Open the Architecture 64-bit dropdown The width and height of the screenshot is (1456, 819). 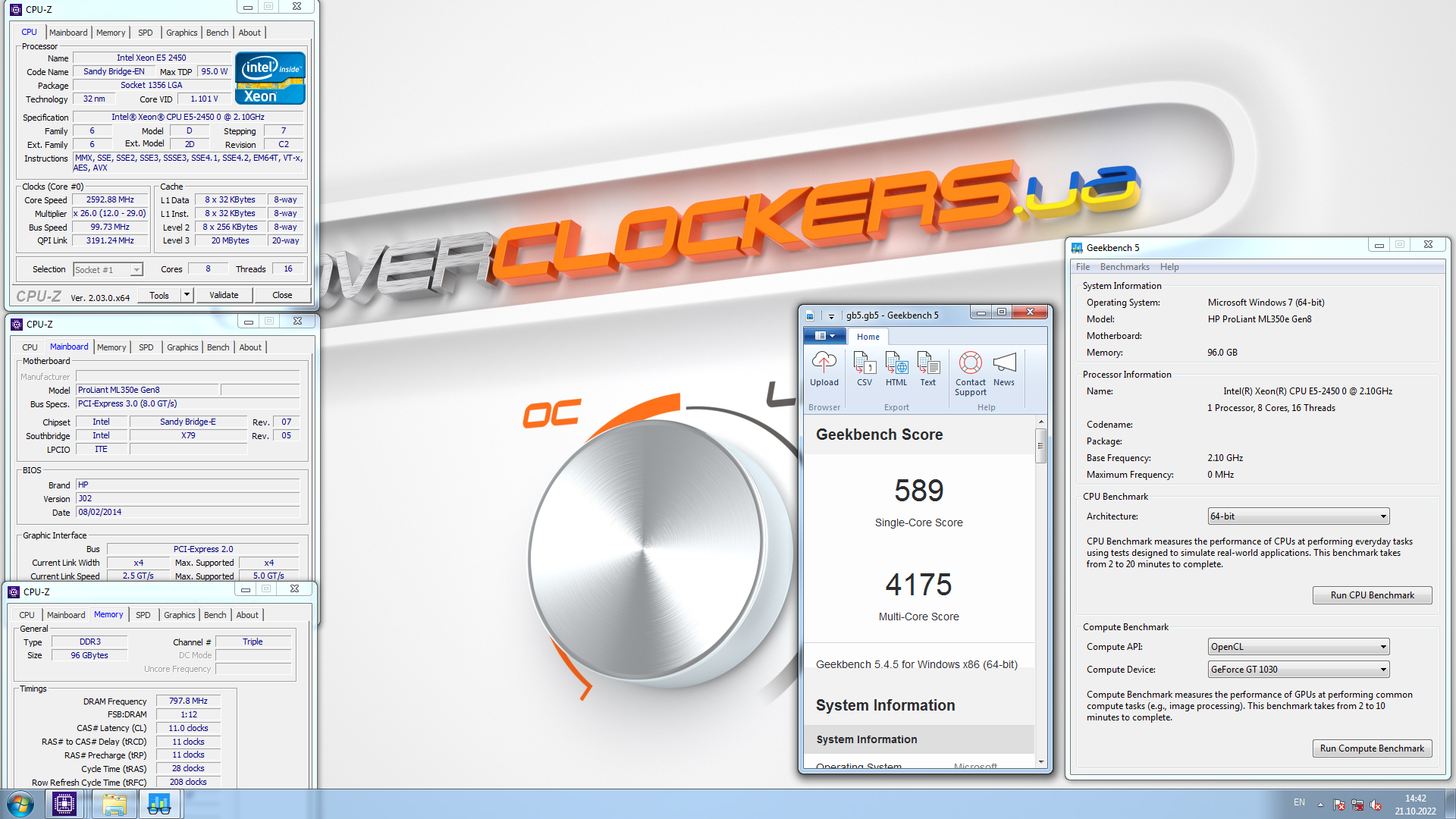(x=1298, y=516)
